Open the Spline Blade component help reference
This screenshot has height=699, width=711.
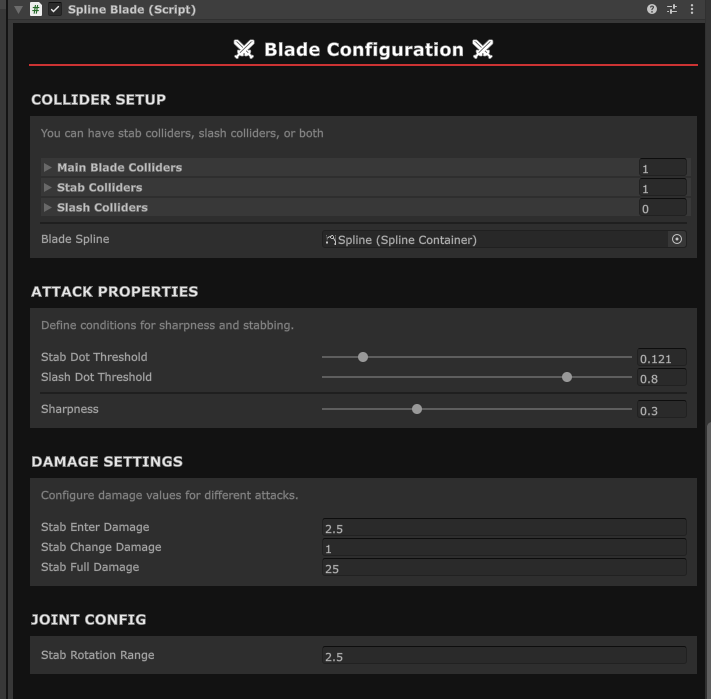[x=652, y=9]
